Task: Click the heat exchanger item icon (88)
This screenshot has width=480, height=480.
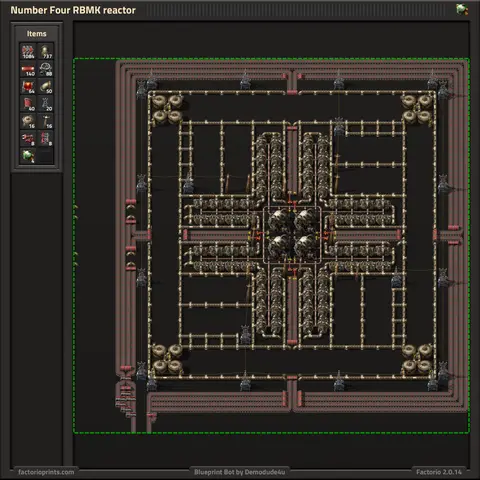Action: (45, 69)
